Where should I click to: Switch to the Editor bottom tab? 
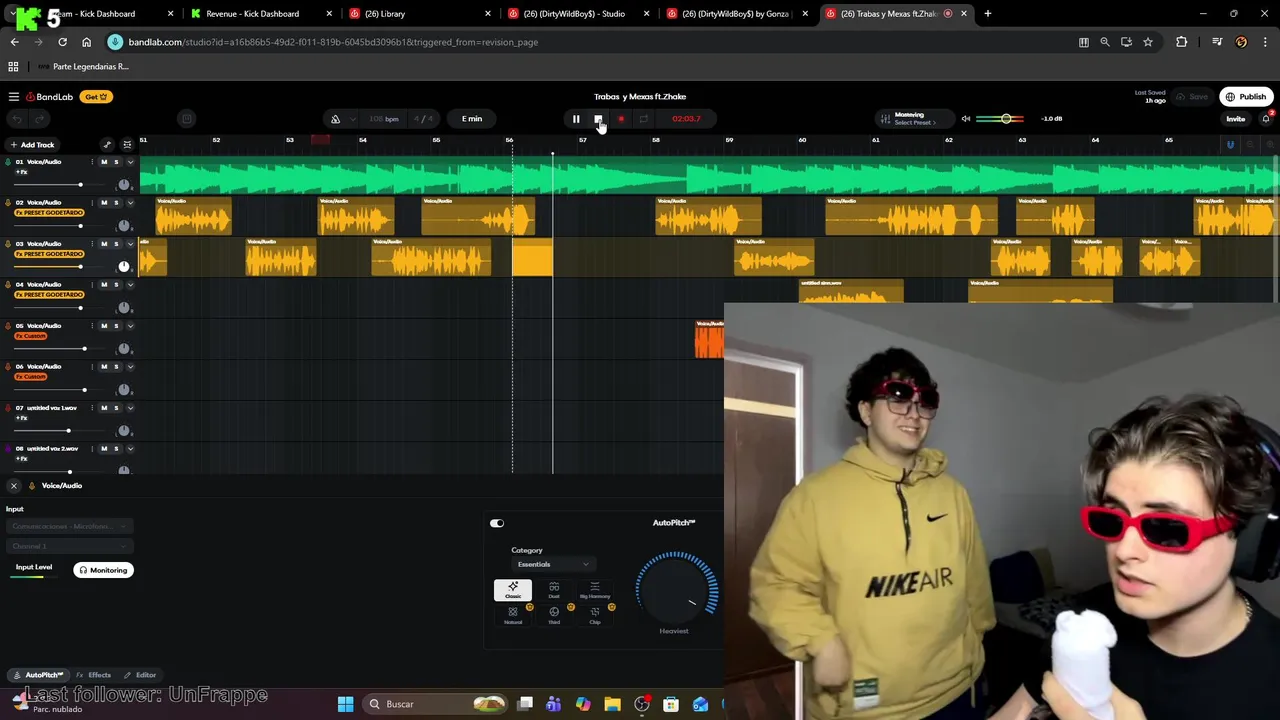pyautogui.click(x=140, y=675)
